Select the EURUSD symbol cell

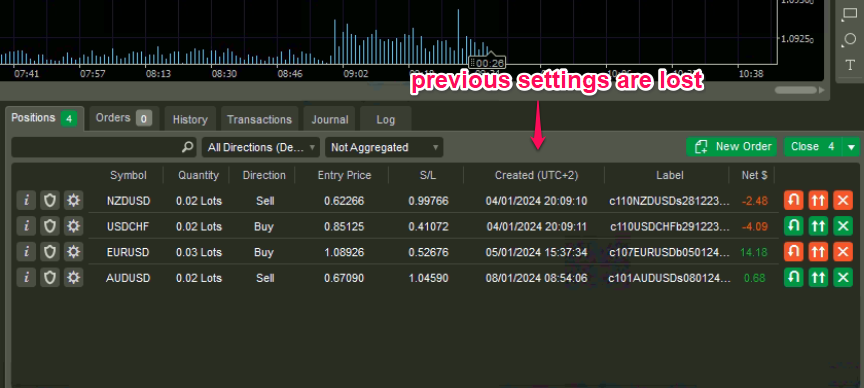[x=128, y=252]
